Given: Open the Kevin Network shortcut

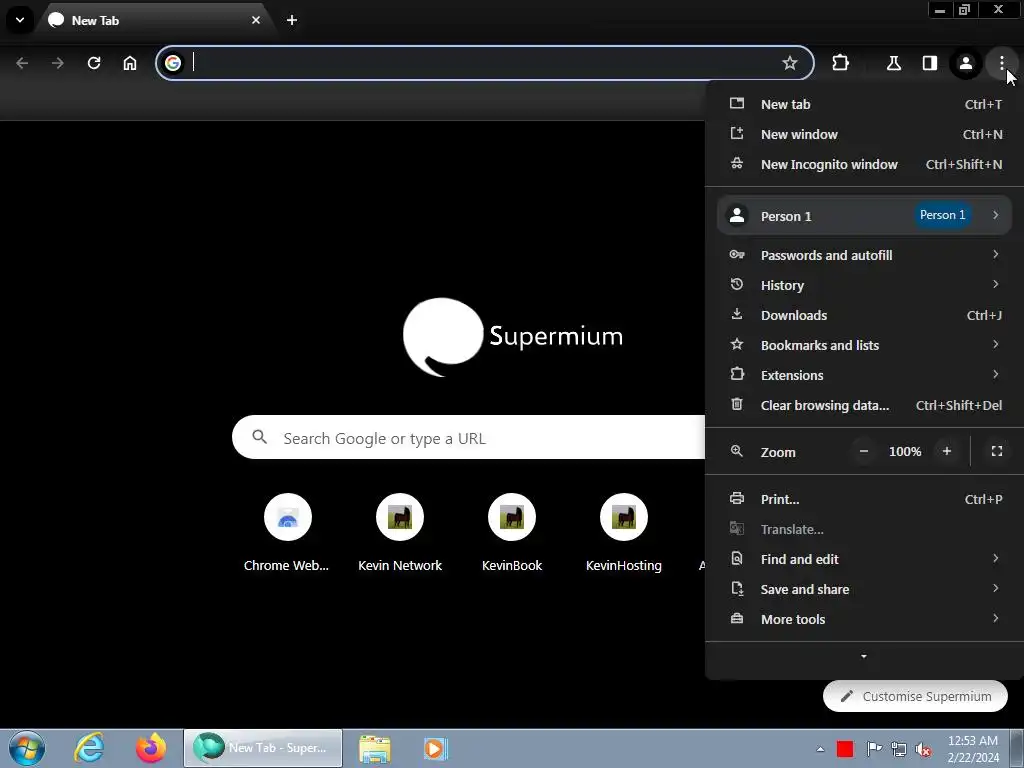Looking at the screenshot, I should tap(400, 534).
